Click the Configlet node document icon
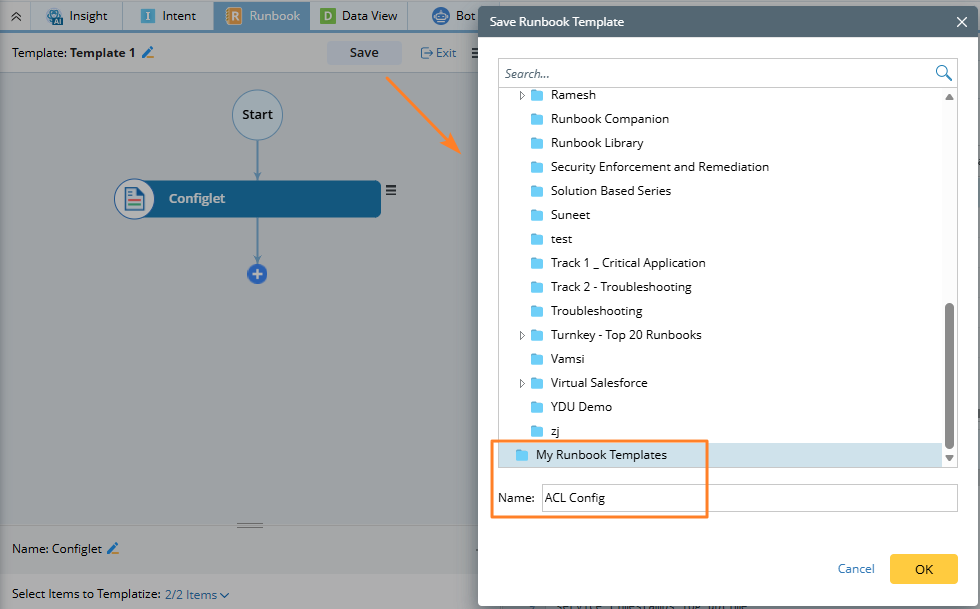This screenshot has width=980, height=609. click(135, 199)
